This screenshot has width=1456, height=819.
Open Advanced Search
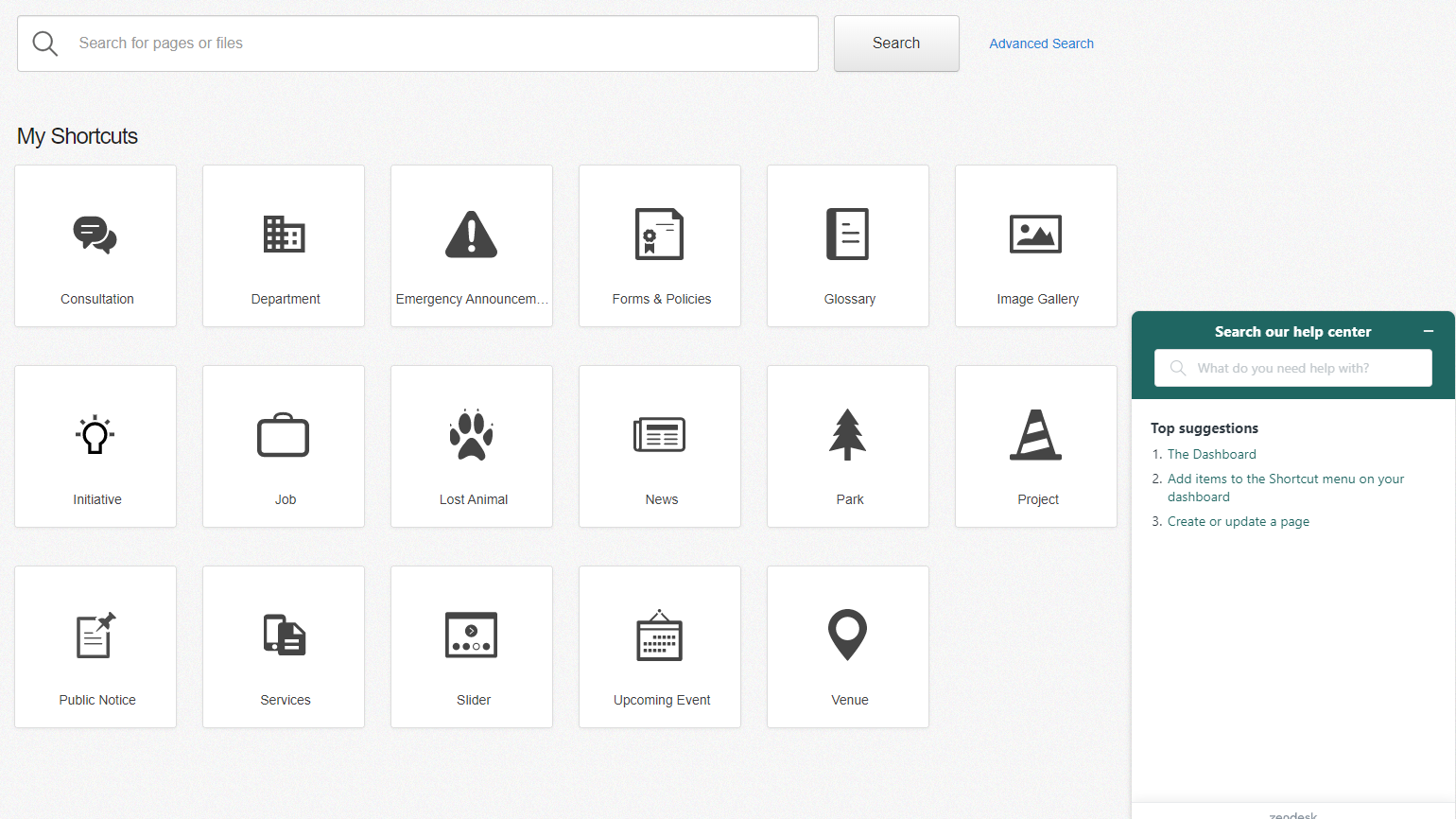click(1040, 44)
